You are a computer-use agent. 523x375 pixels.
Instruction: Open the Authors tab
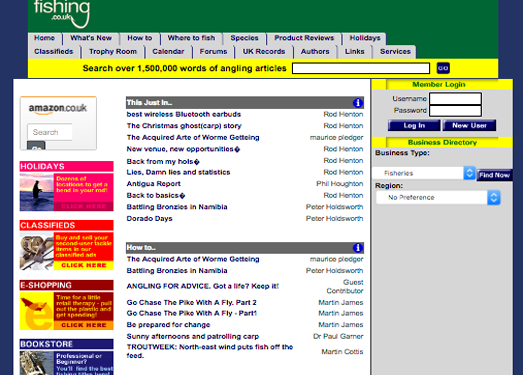click(315, 52)
